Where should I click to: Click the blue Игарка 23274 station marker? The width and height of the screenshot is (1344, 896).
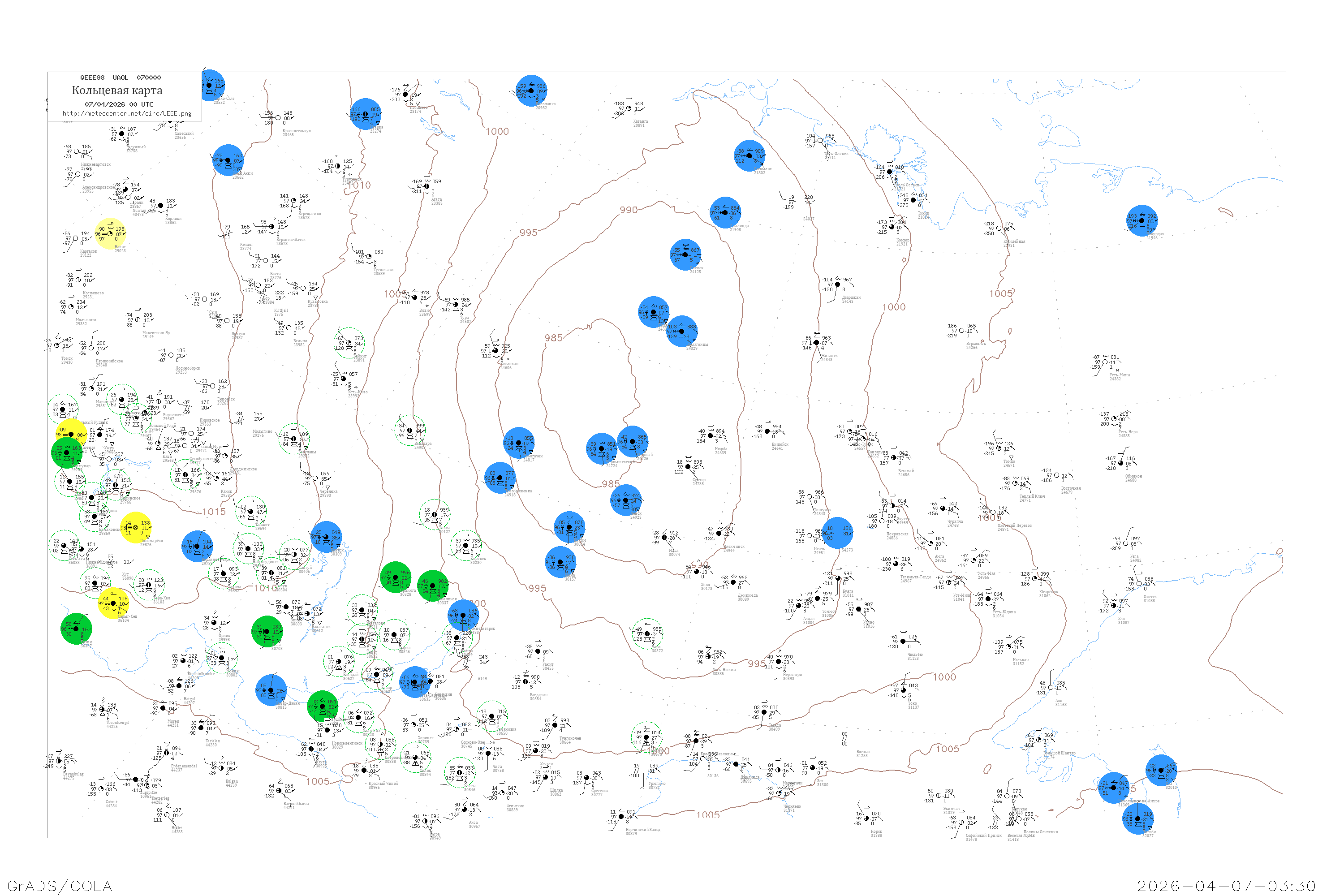tap(366, 114)
